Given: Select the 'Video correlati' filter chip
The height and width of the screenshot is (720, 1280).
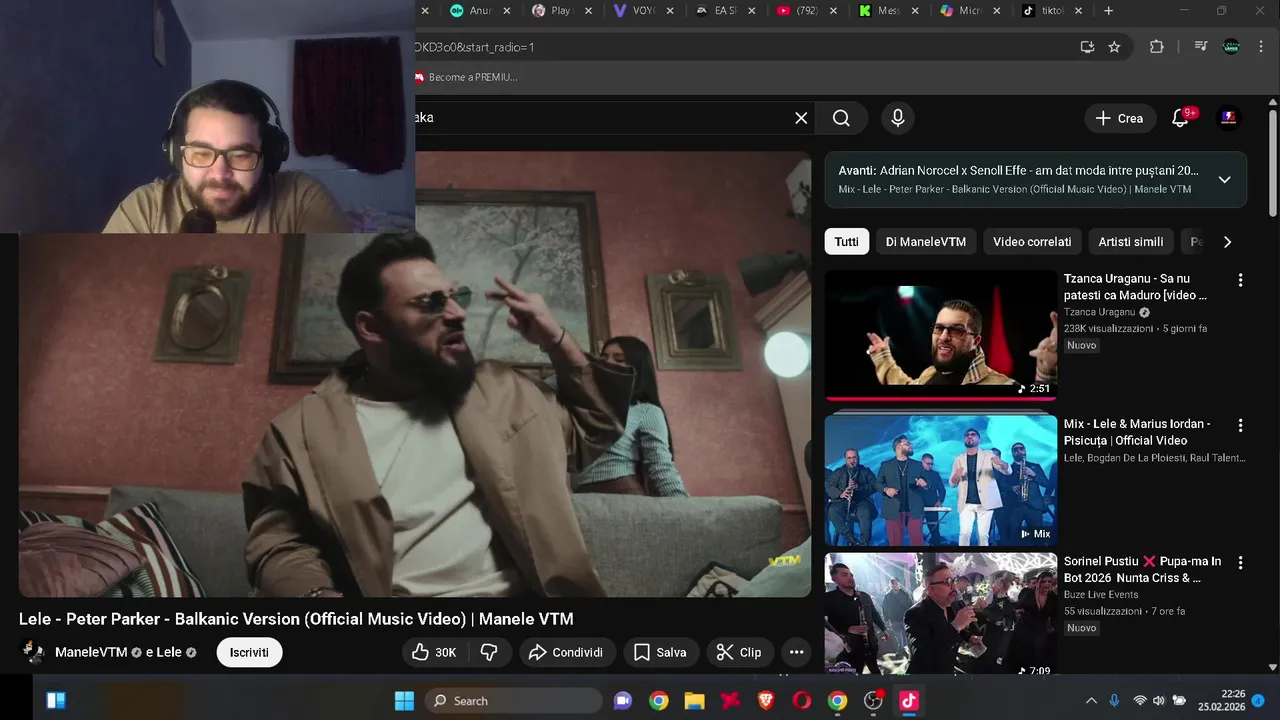Looking at the screenshot, I should coord(1032,242).
